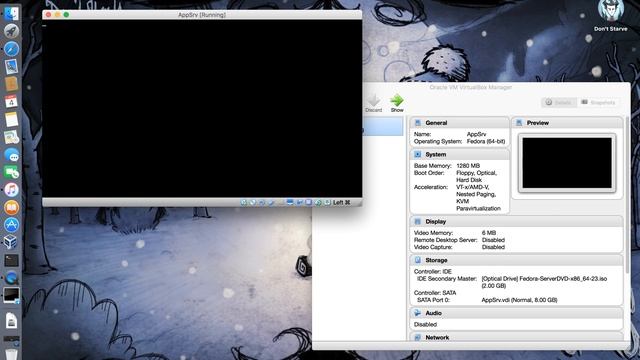Screen dimensions: 640x360
Task: Open the General section header
Action: click(459, 122)
